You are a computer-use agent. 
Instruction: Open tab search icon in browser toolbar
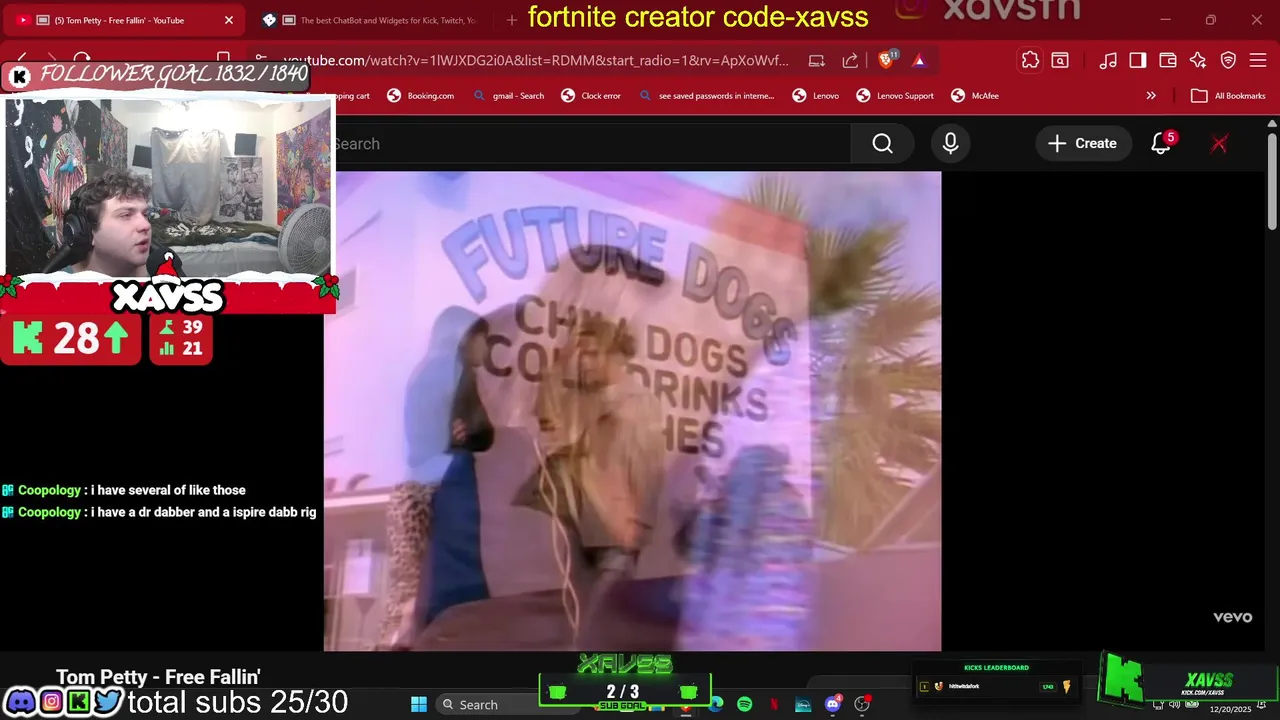(1060, 60)
